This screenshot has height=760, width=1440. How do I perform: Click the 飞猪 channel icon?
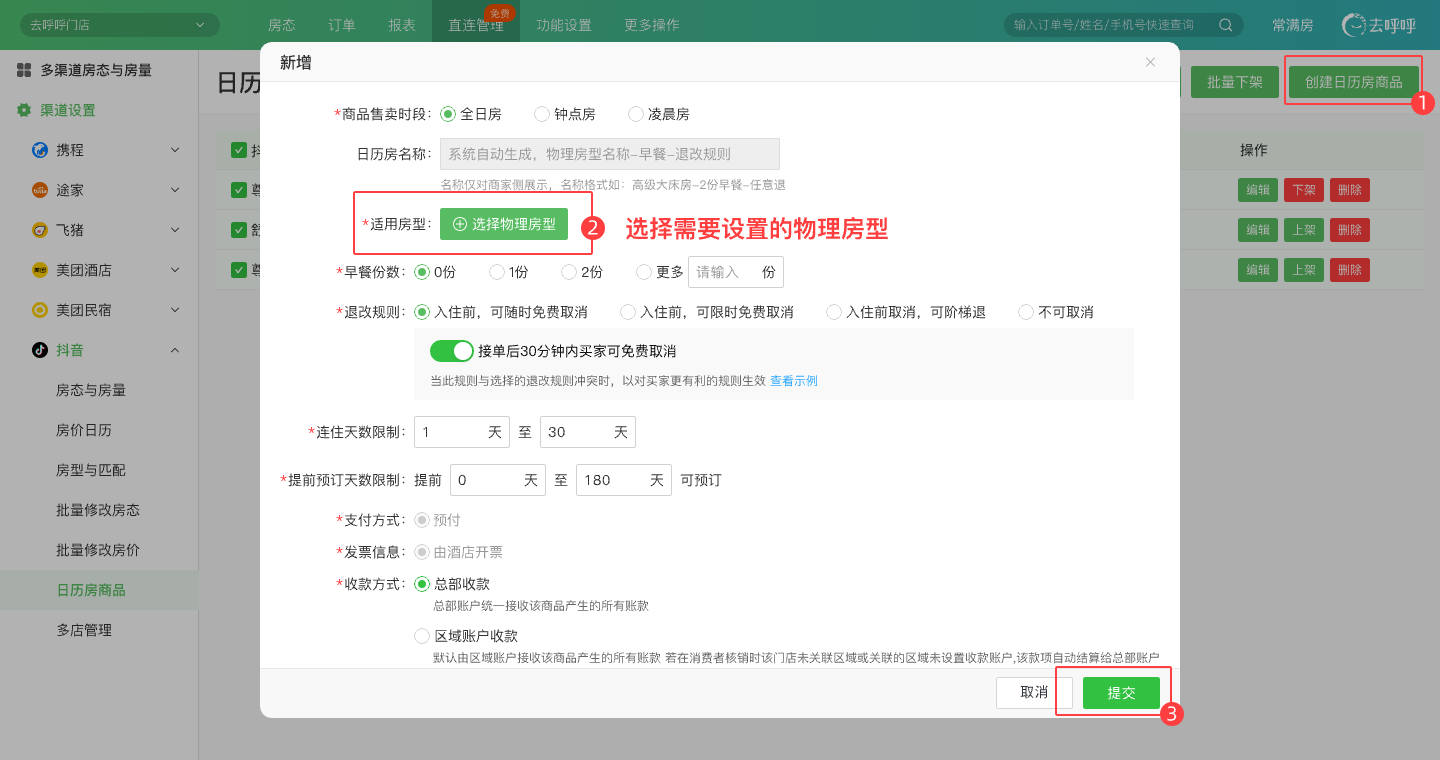point(40,230)
